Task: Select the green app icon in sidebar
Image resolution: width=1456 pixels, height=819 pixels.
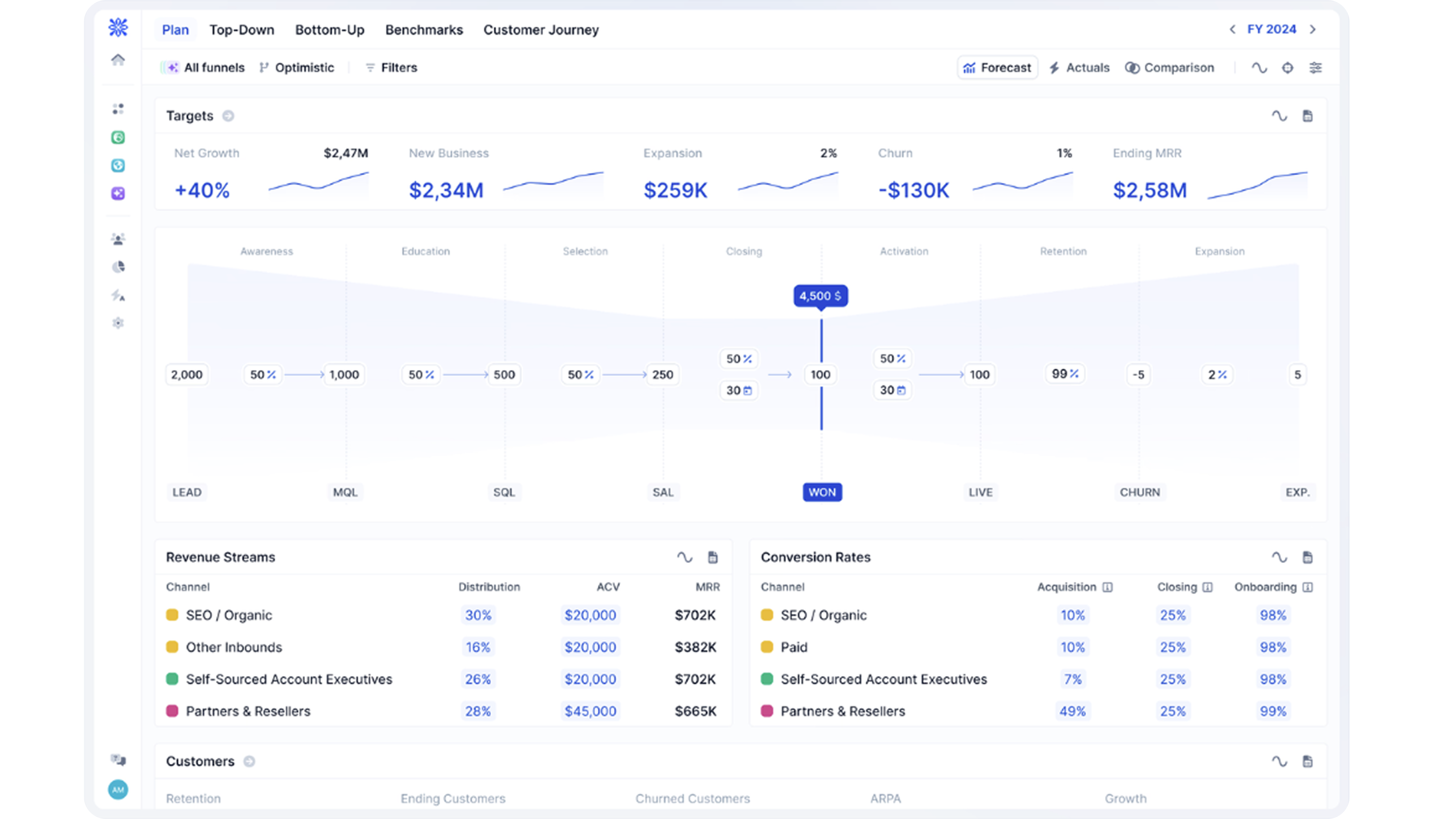Action: (118, 137)
